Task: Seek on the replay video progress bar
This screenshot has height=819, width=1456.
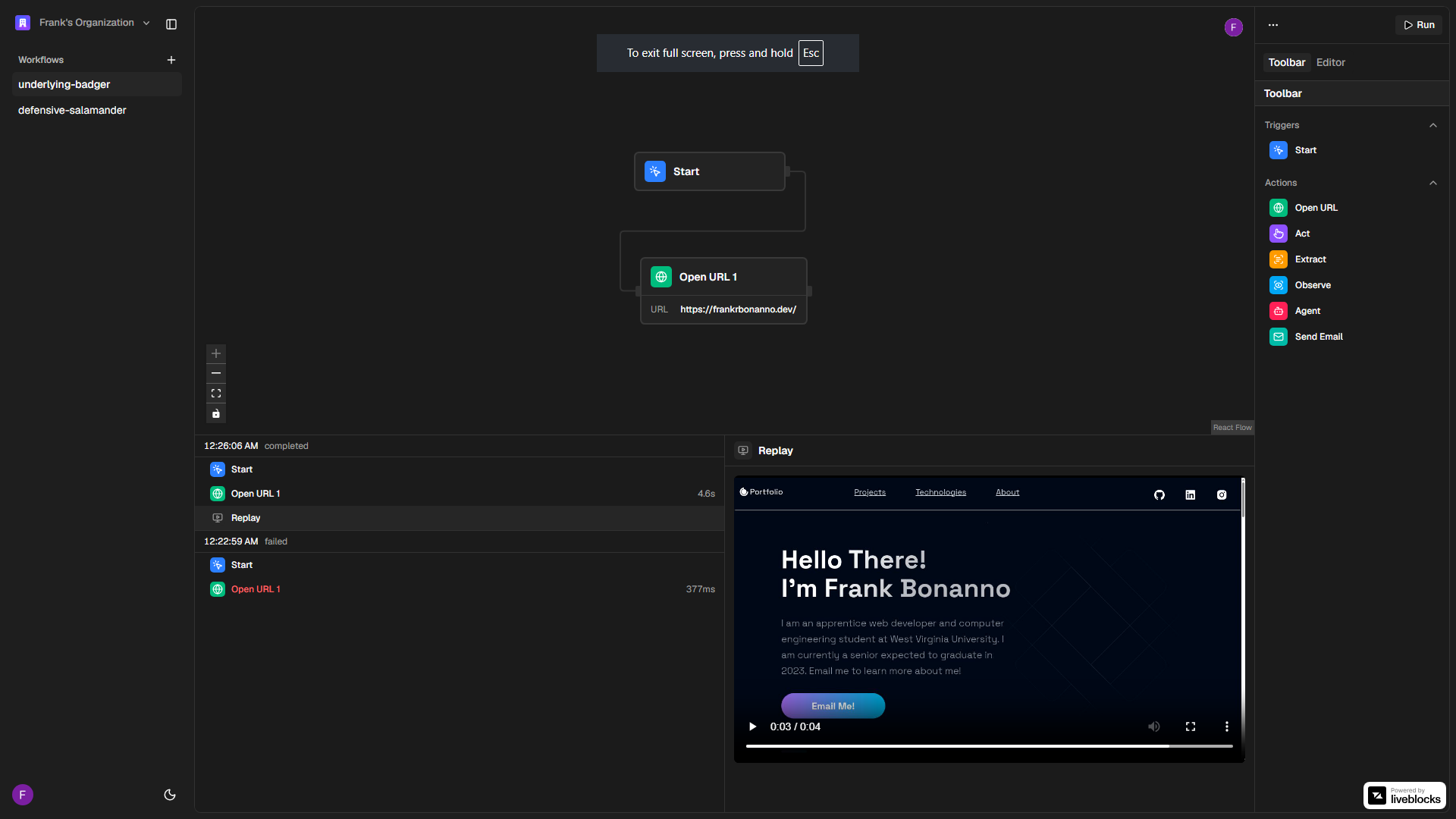Action: pos(989,746)
